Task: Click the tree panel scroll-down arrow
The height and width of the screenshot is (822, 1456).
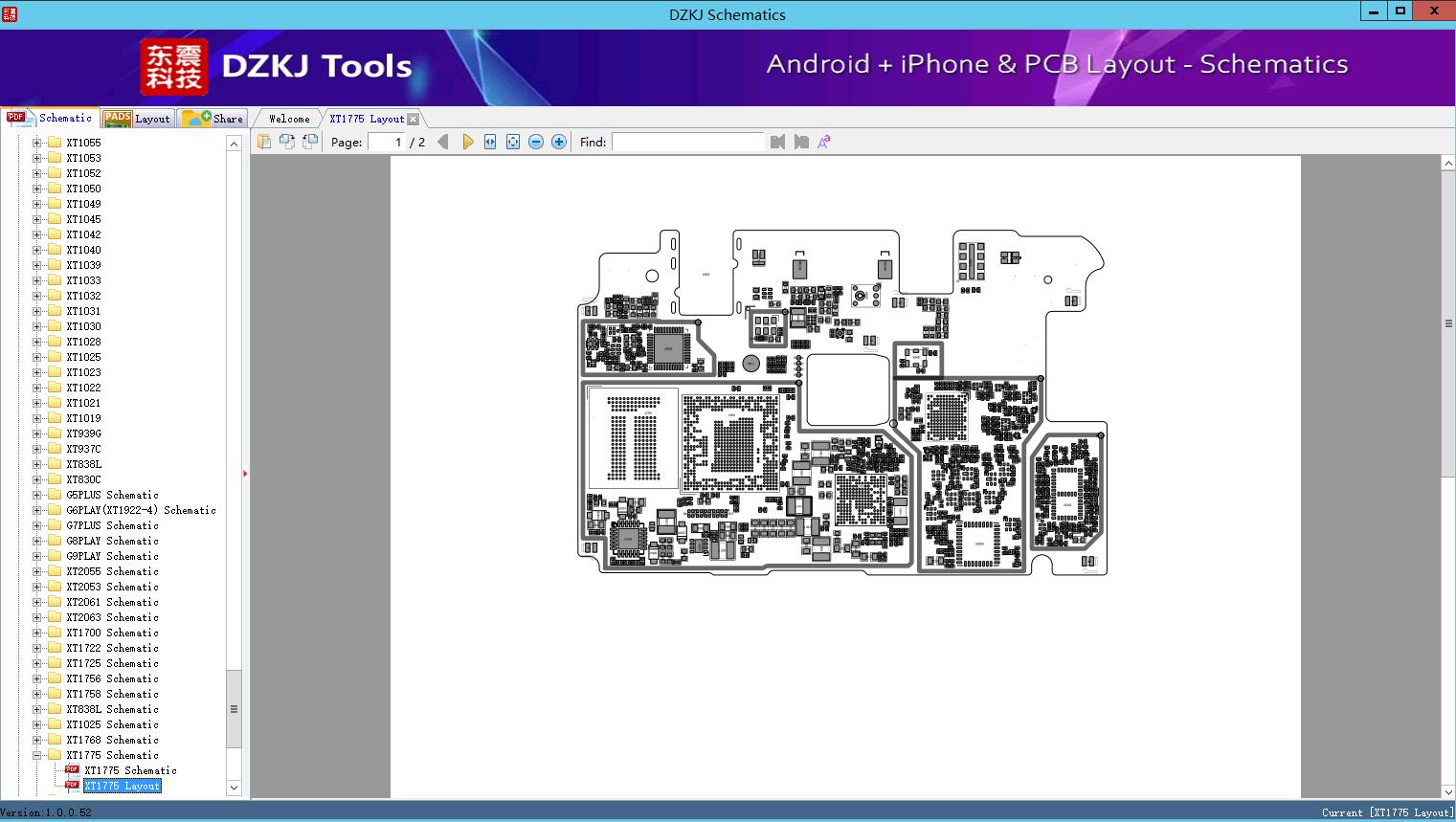Action: [x=234, y=788]
